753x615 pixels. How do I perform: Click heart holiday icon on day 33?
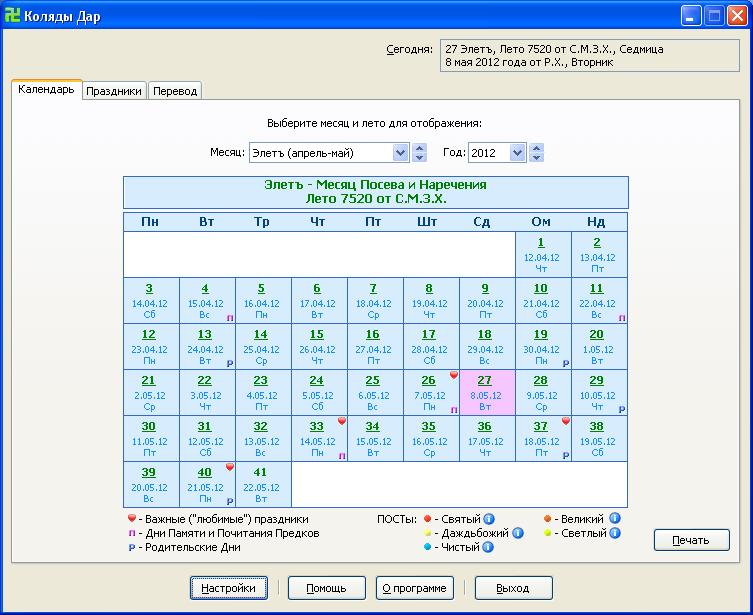coord(342,421)
